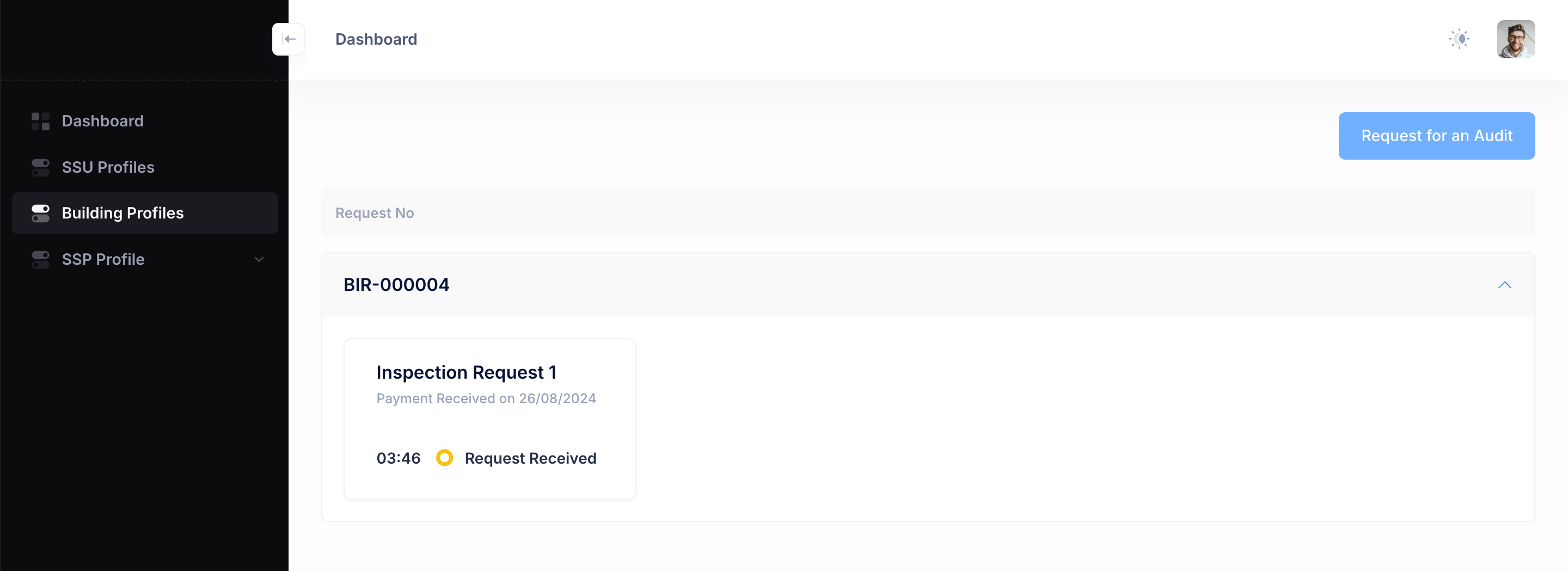Click the Building Profiles sidebar icon
1568x571 pixels.
pos(40,213)
